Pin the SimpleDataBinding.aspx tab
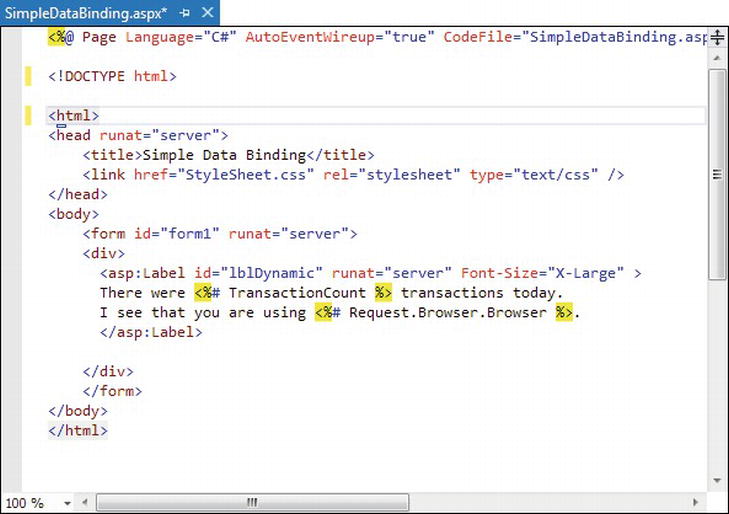729x514 pixels. 184,11
